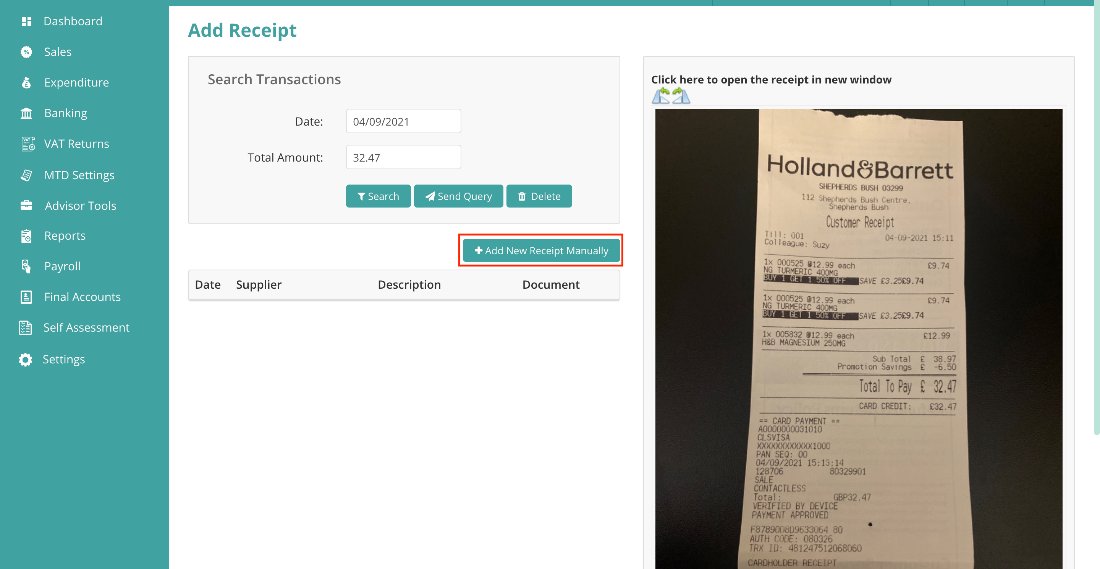Screen dimensions: 1100x569
Task: Click the Reports clipboard icon
Action: [x=27, y=236]
